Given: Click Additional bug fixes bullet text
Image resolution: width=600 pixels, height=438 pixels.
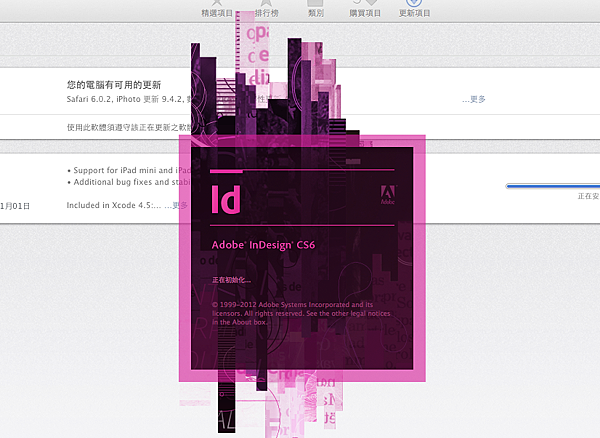Looking at the screenshot, I should pyautogui.click(x=129, y=182).
